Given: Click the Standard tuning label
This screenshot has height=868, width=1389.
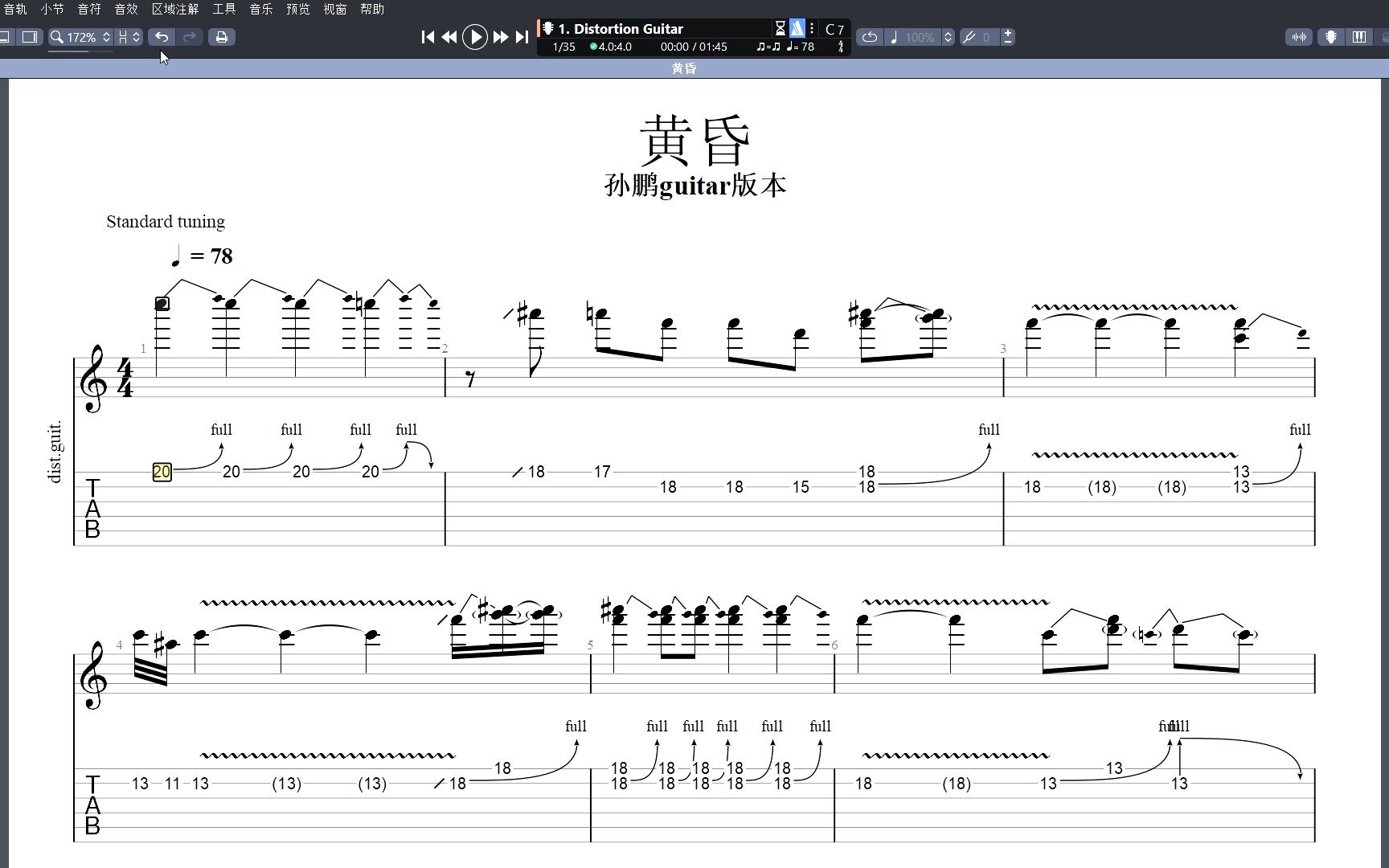Looking at the screenshot, I should pos(166,222).
